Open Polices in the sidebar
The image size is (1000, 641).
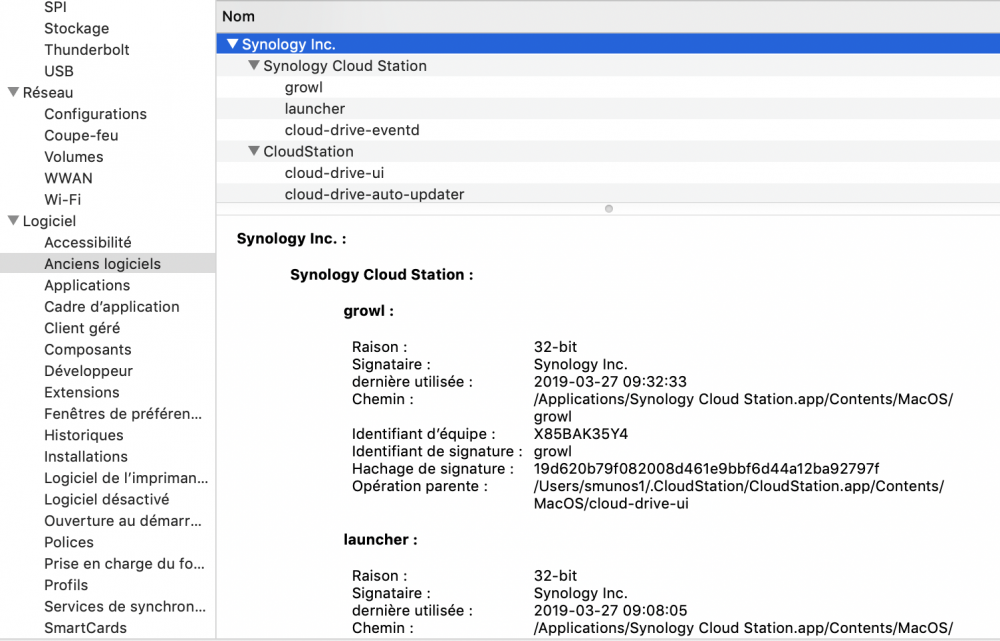(x=69, y=542)
